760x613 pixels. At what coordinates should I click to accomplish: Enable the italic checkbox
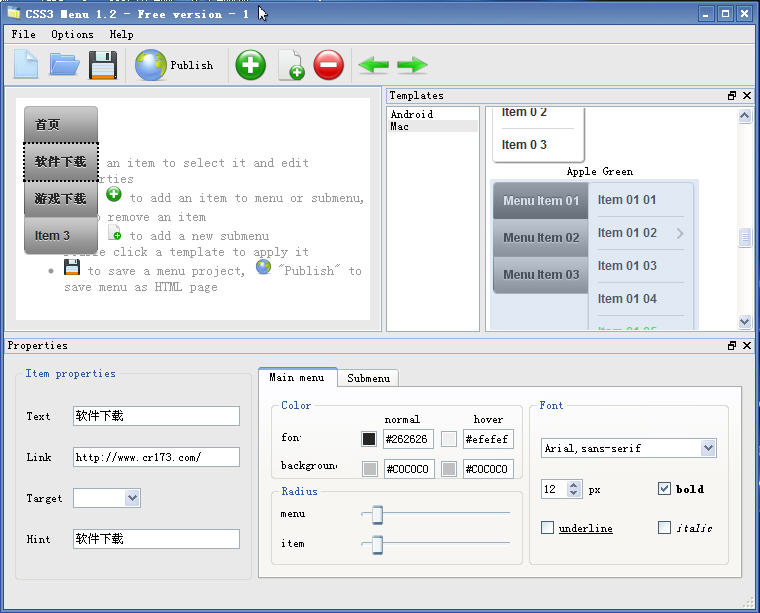click(x=664, y=527)
